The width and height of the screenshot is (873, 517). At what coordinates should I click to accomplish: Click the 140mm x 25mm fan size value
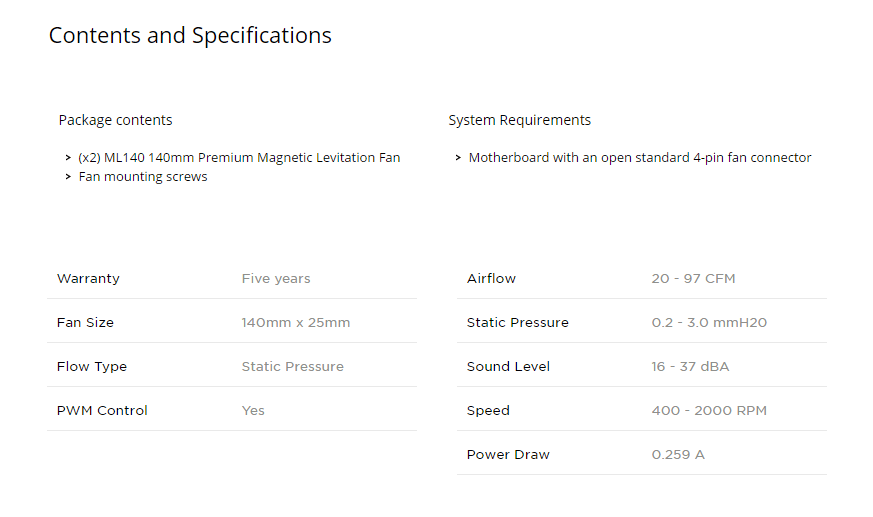tap(296, 323)
